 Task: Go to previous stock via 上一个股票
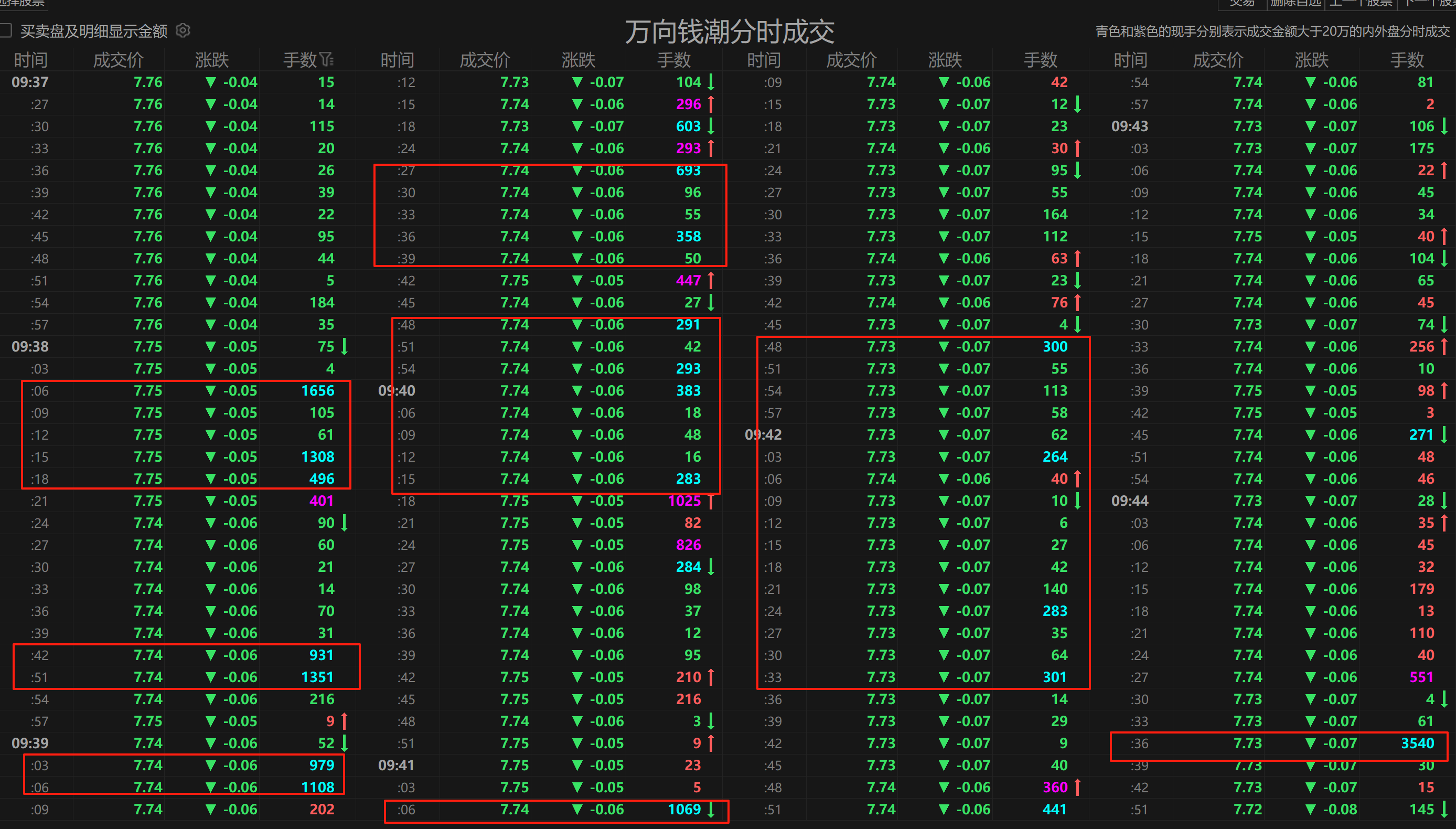(x=1361, y=4)
